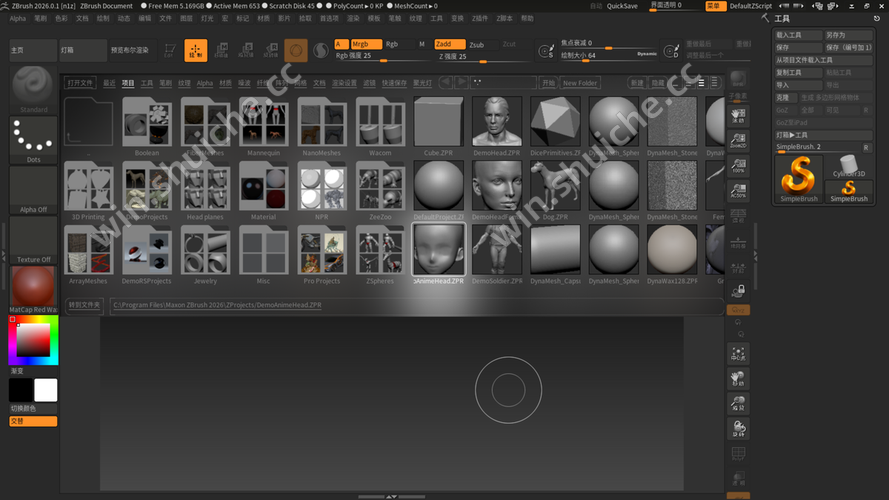Click the New Folder button
The image size is (889, 500).
(x=580, y=83)
